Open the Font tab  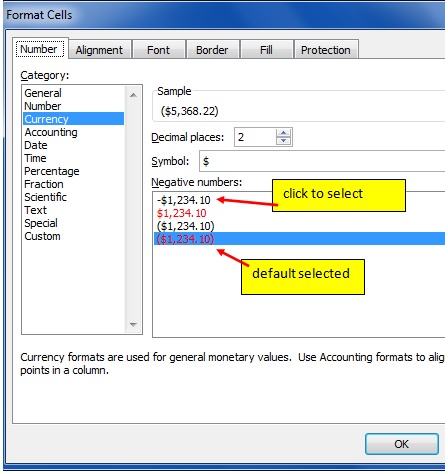(x=158, y=50)
